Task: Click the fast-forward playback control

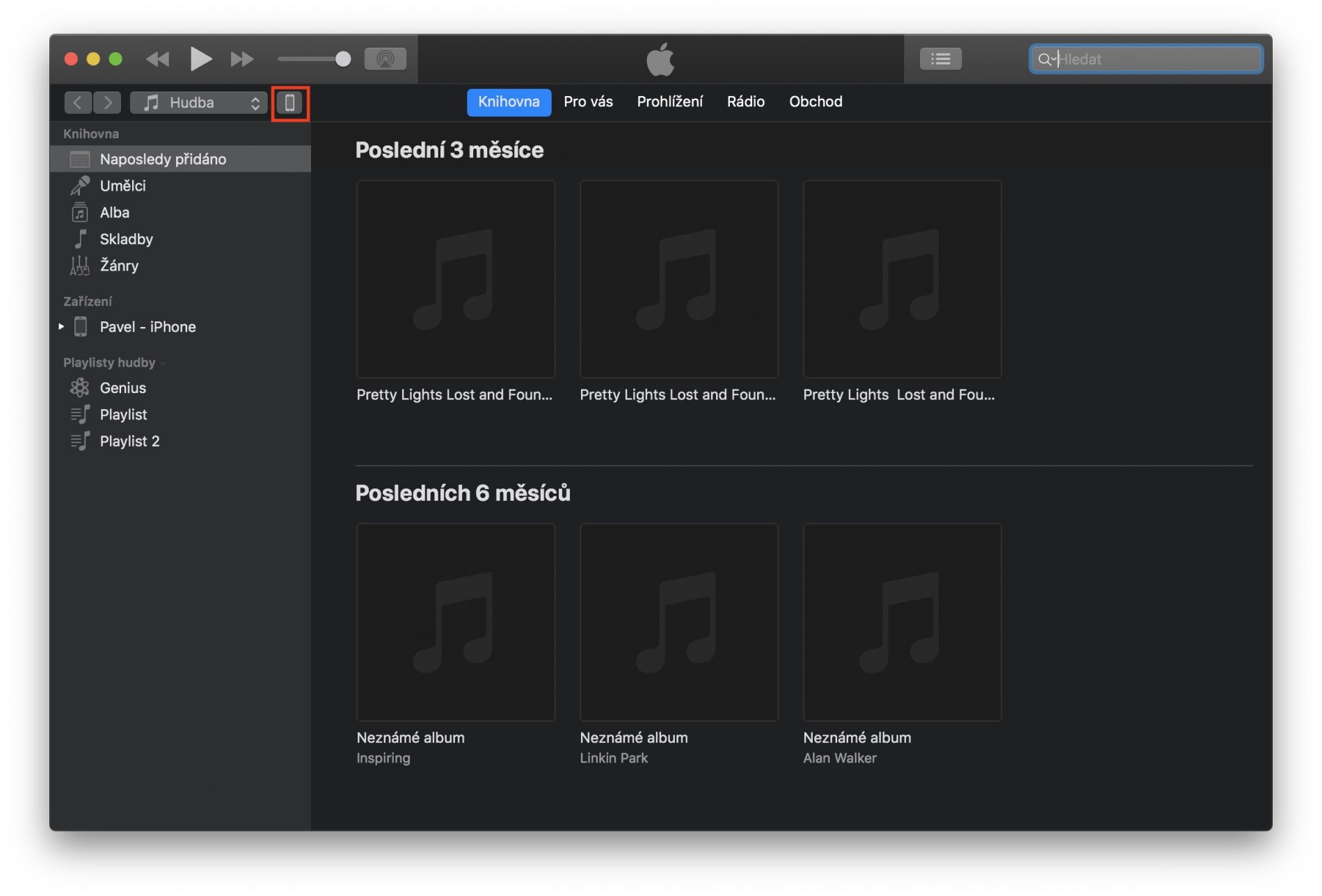Action: (241, 58)
